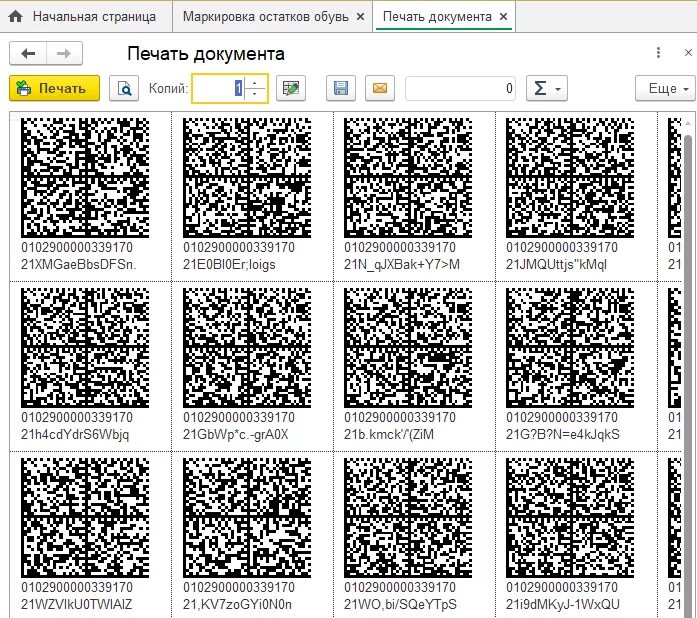Click text 21i9dMKyJ-1WxQU
Viewport: 697px width, 618px height.
[563, 604]
